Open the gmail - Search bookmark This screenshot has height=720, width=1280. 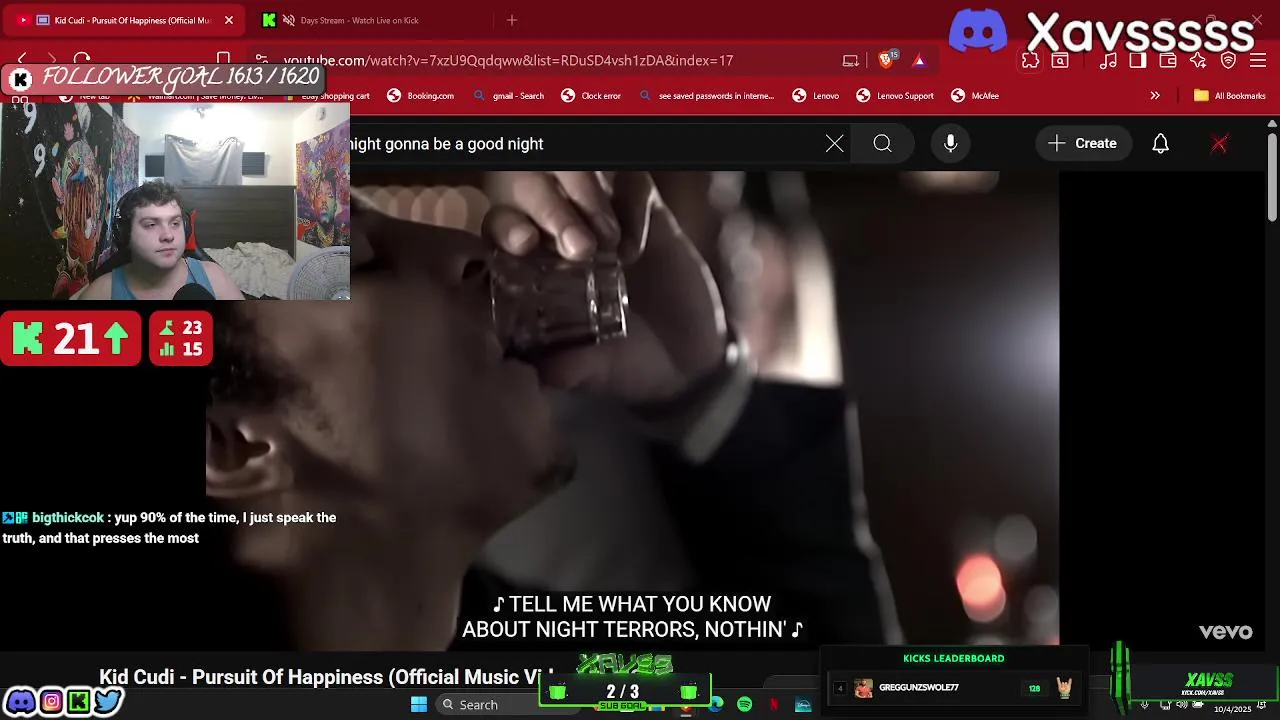508,96
